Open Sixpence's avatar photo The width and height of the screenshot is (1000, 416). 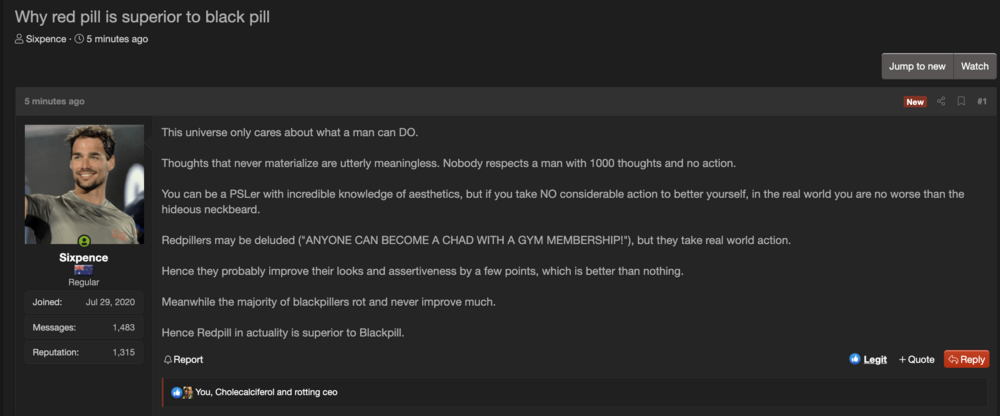tap(84, 184)
